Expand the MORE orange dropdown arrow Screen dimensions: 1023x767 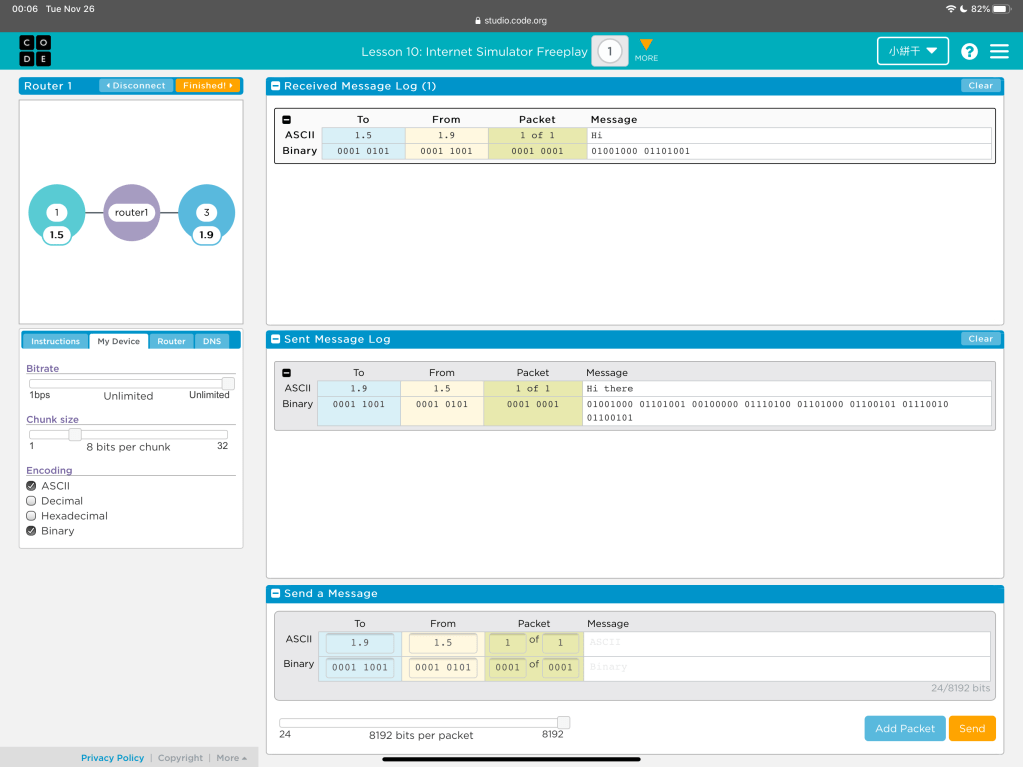(x=646, y=46)
